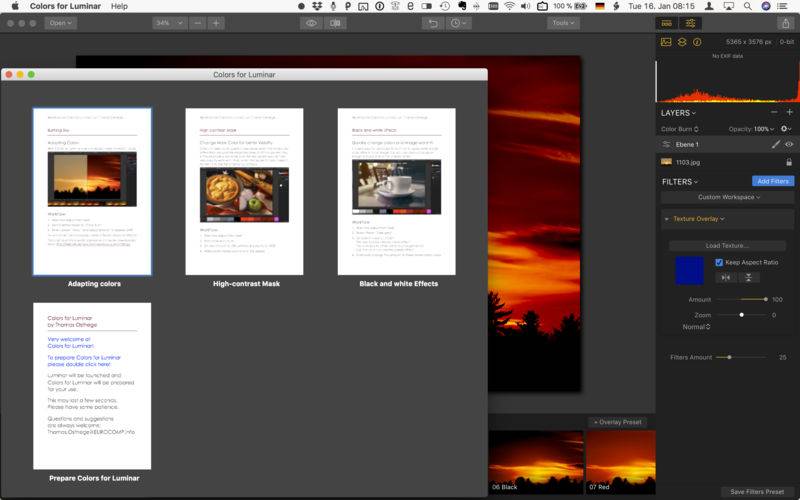Zoom out with the minus toolbar button
The image size is (800, 500).
pyautogui.click(x=198, y=23)
